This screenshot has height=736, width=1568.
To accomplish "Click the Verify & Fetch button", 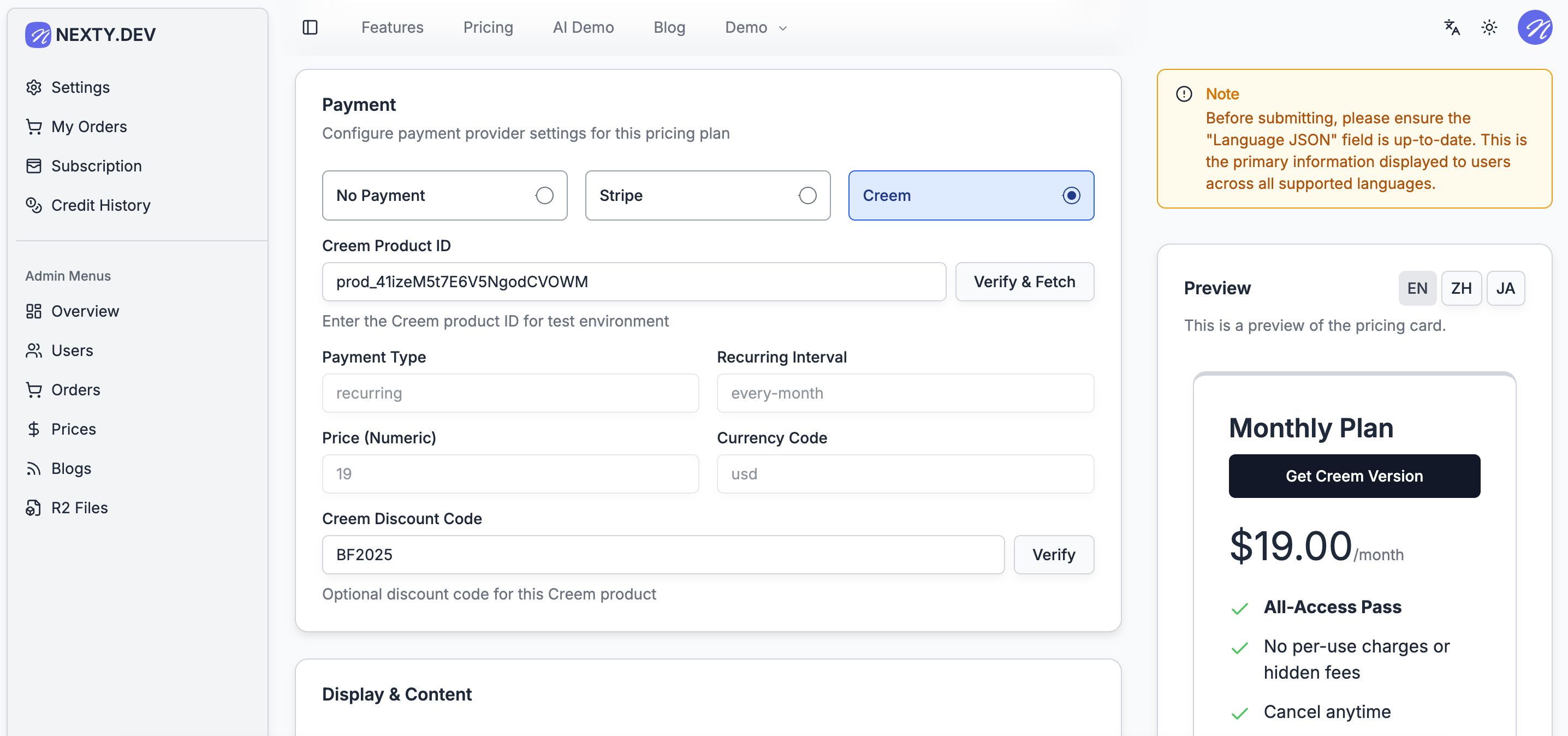I will pos(1024,282).
